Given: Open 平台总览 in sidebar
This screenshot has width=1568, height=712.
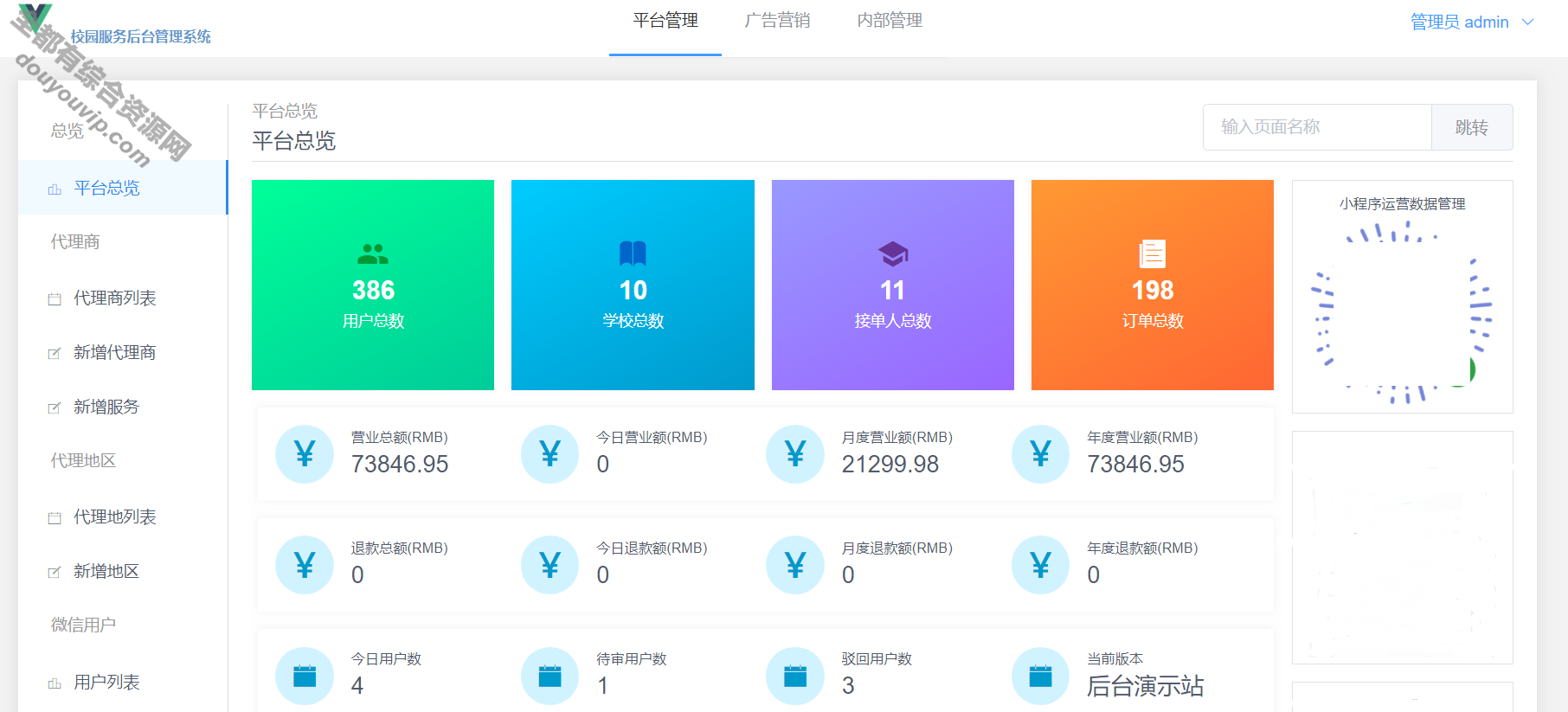Looking at the screenshot, I should (x=123, y=188).
